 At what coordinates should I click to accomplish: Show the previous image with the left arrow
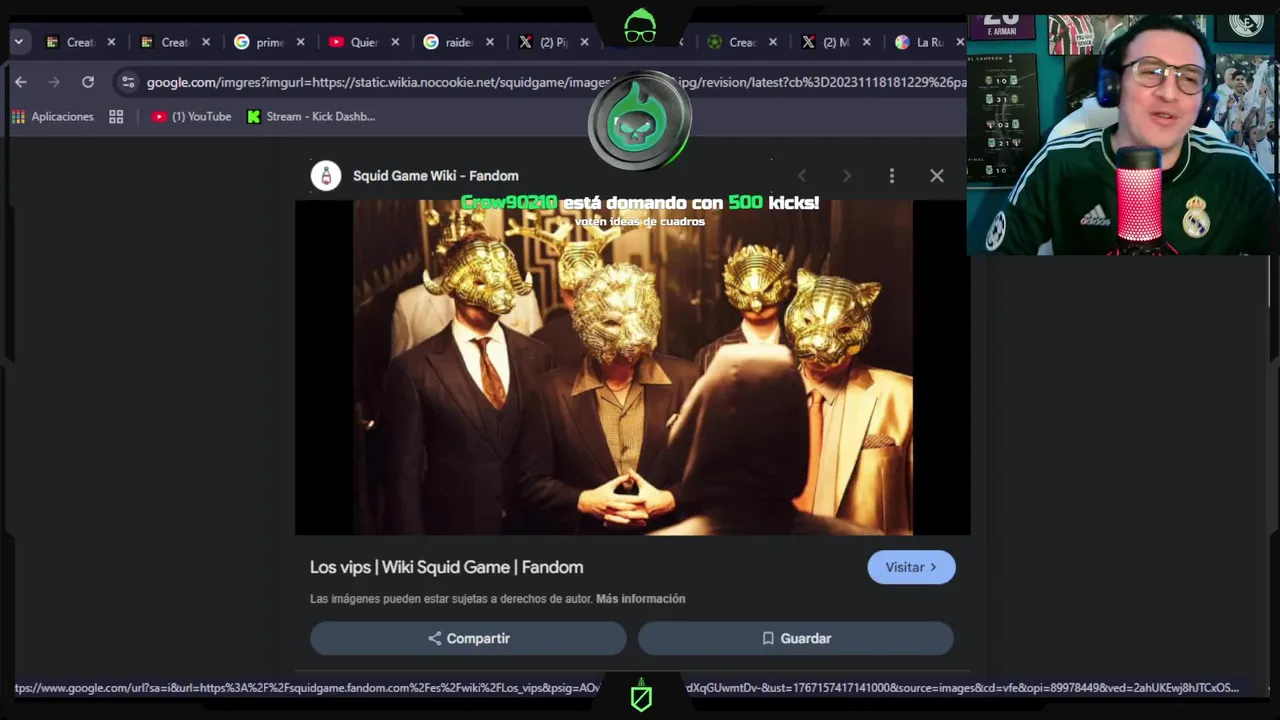801,176
